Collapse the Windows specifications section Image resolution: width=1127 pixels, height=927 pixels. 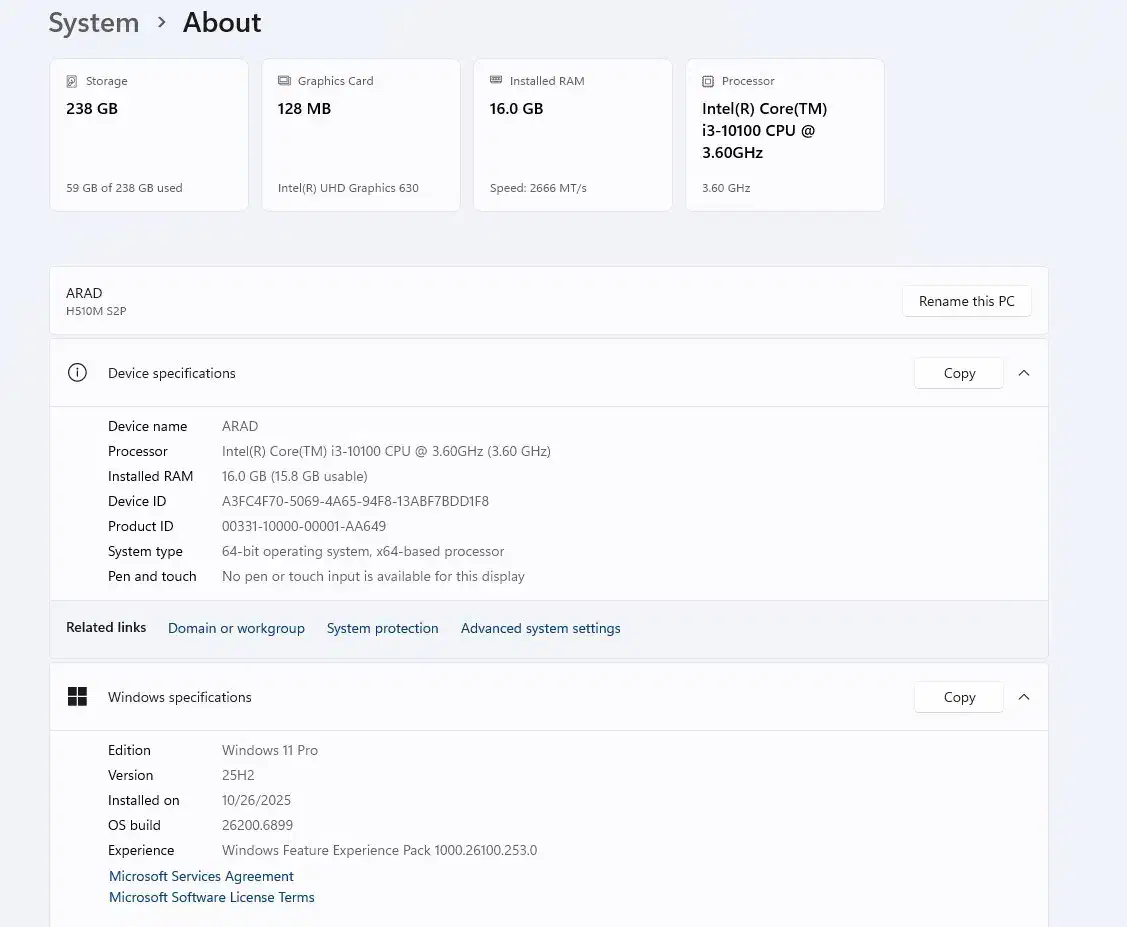coord(1023,697)
